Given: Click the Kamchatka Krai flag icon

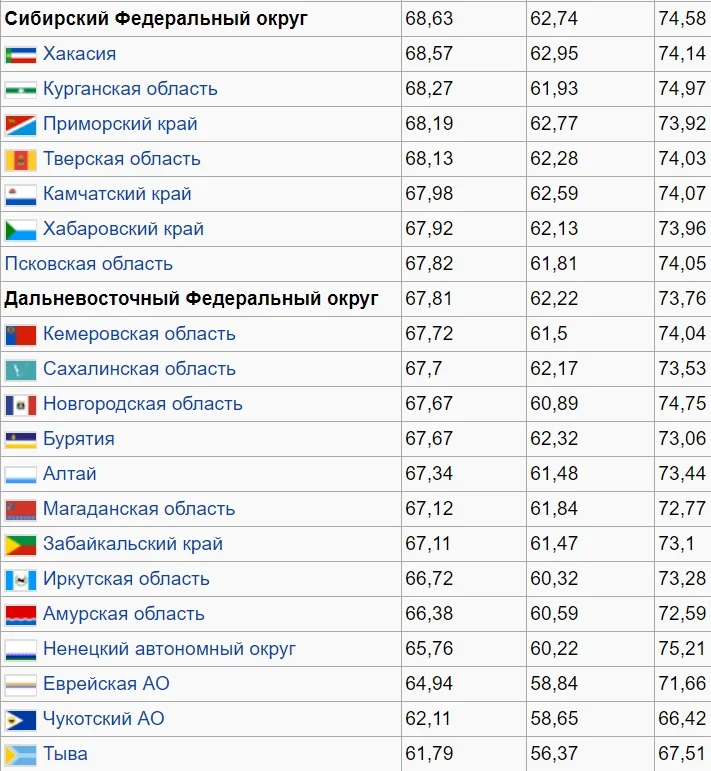Looking at the screenshot, I should coord(21,195).
